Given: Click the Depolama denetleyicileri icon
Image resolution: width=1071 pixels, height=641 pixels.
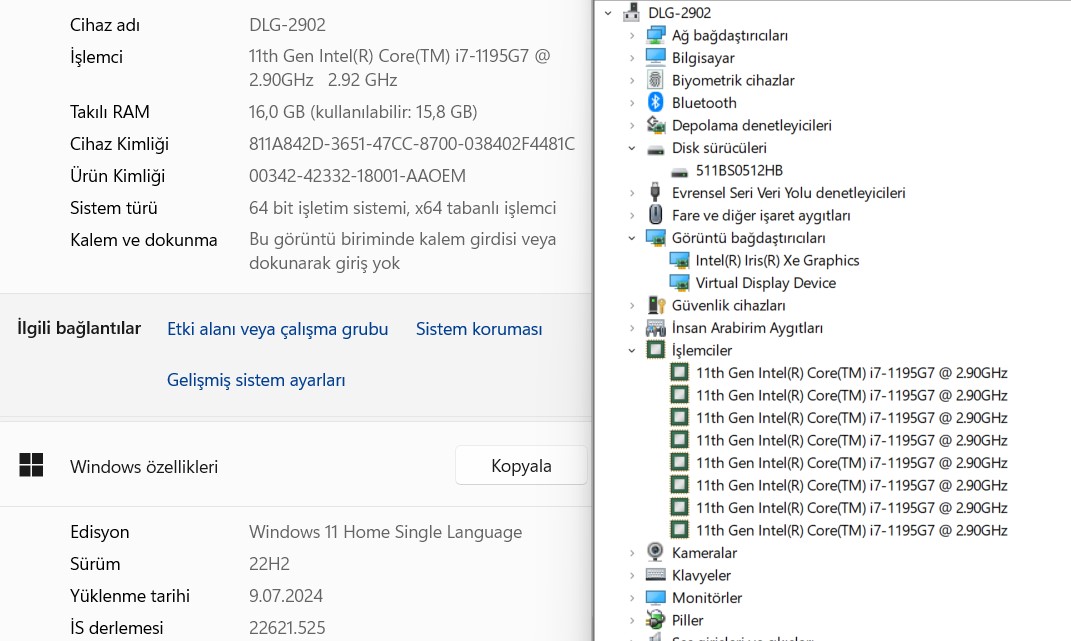Looking at the screenshot, I should (x=656, y=125).
